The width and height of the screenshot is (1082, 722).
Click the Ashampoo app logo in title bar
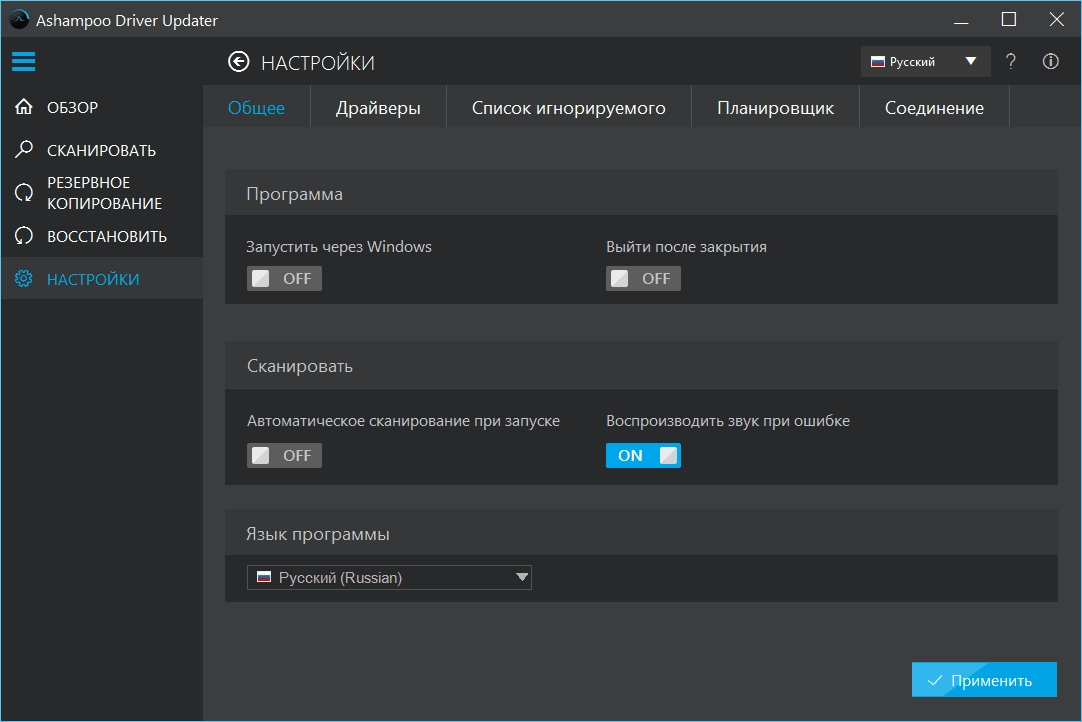pos(19,19)
